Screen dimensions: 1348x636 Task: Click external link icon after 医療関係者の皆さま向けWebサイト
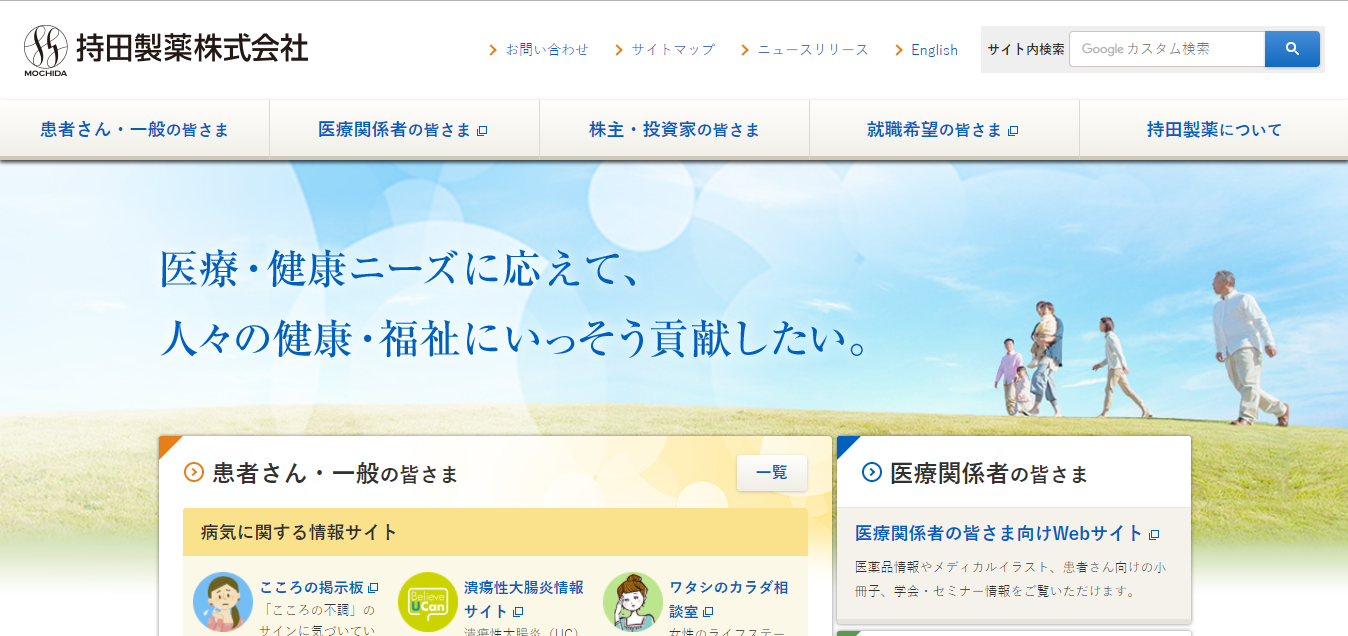point(1154,535)
